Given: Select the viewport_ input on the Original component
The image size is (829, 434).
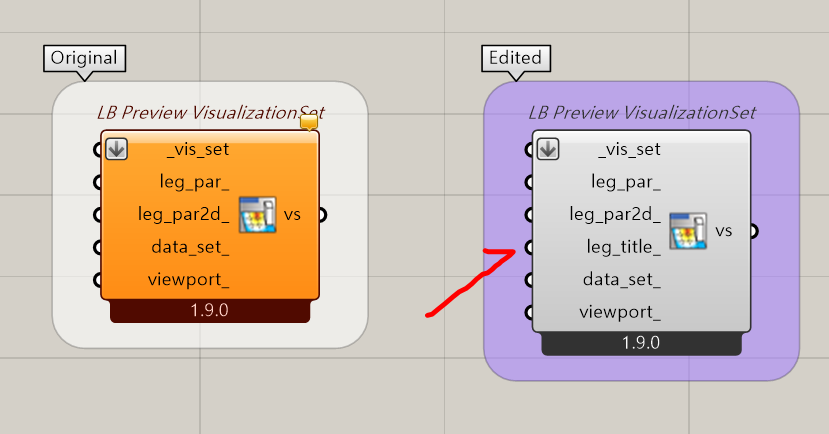Looking at the screenshot, I should [x=188, y=280].
